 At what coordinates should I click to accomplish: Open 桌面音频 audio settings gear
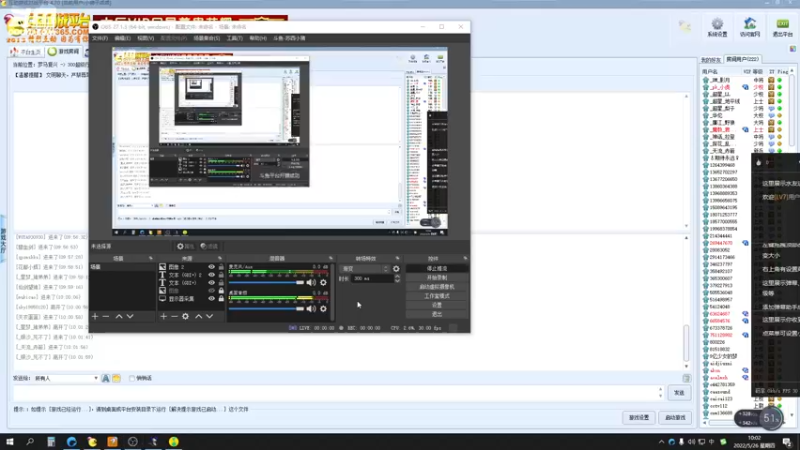[323, 308]
